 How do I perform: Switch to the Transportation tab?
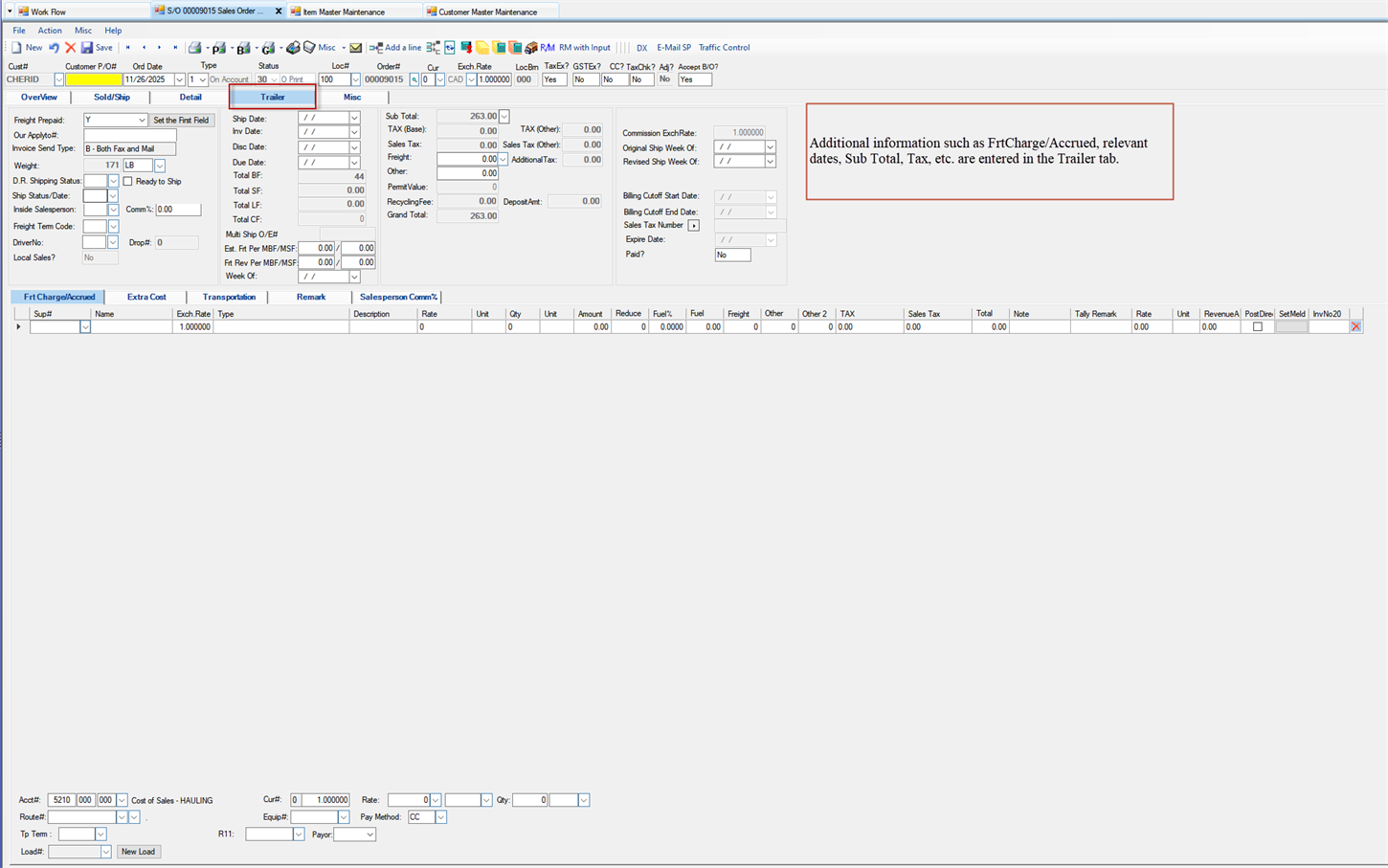[x=228, y=297]
